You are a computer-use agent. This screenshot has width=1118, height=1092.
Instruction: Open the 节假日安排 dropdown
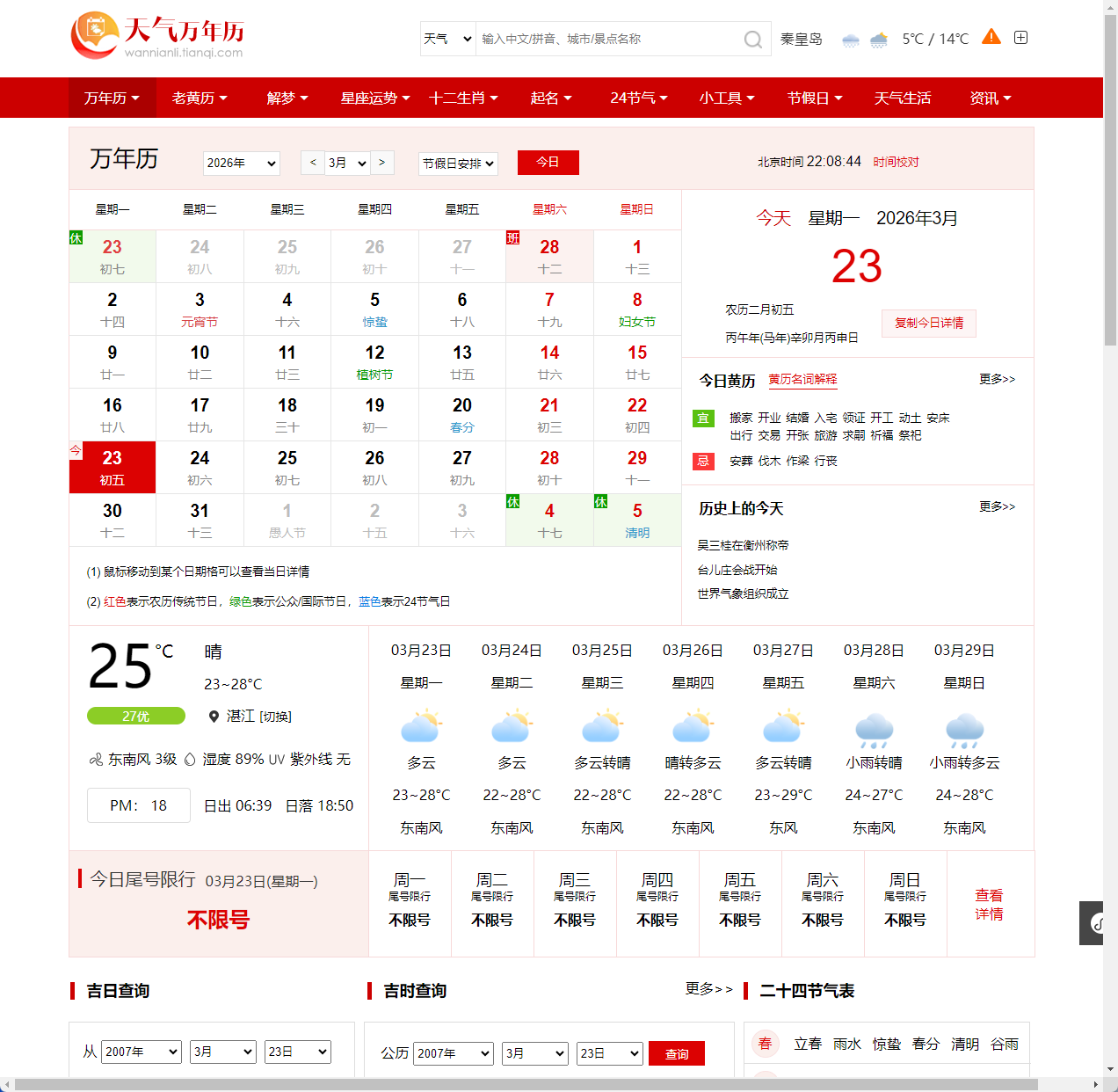click(457, 163)
